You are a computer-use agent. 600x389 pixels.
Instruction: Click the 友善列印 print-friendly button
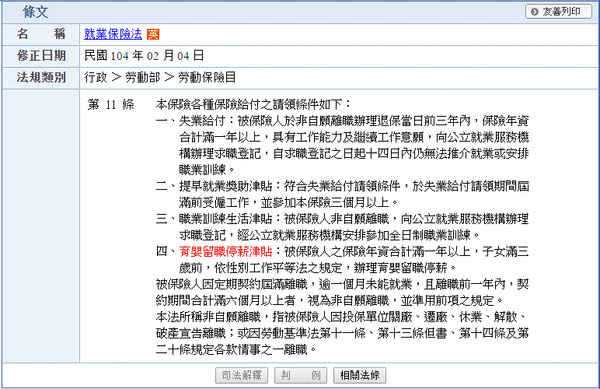(x=558, y=11)
